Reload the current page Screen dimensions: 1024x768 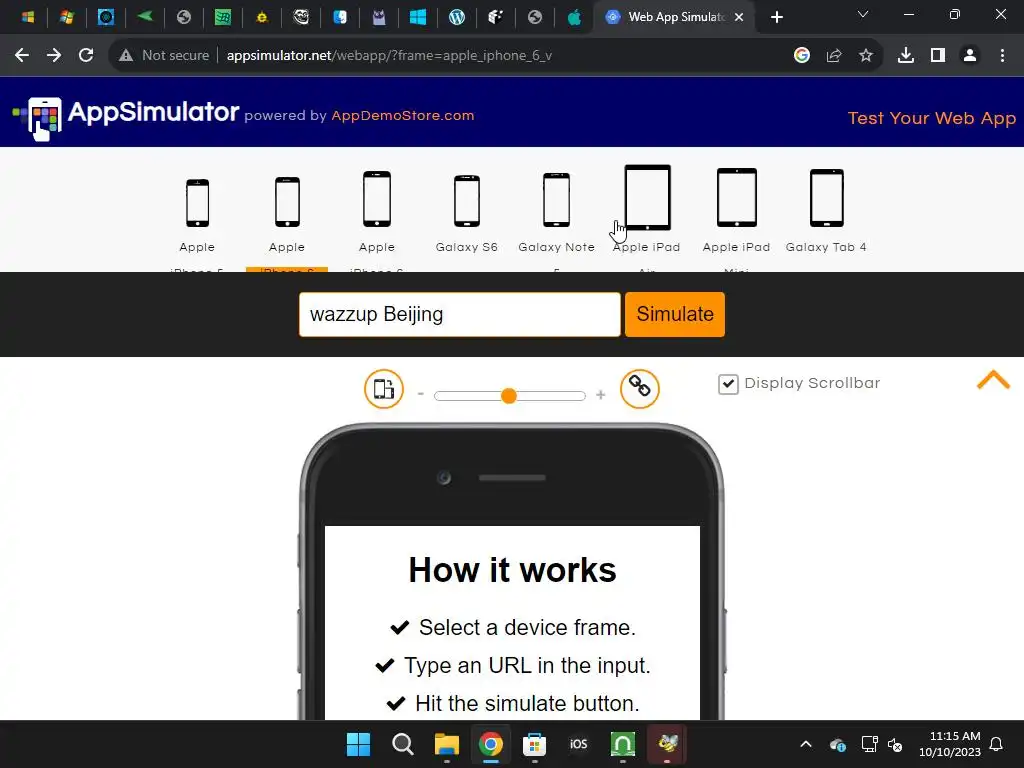pyautogui.click(x=86, y=56)
